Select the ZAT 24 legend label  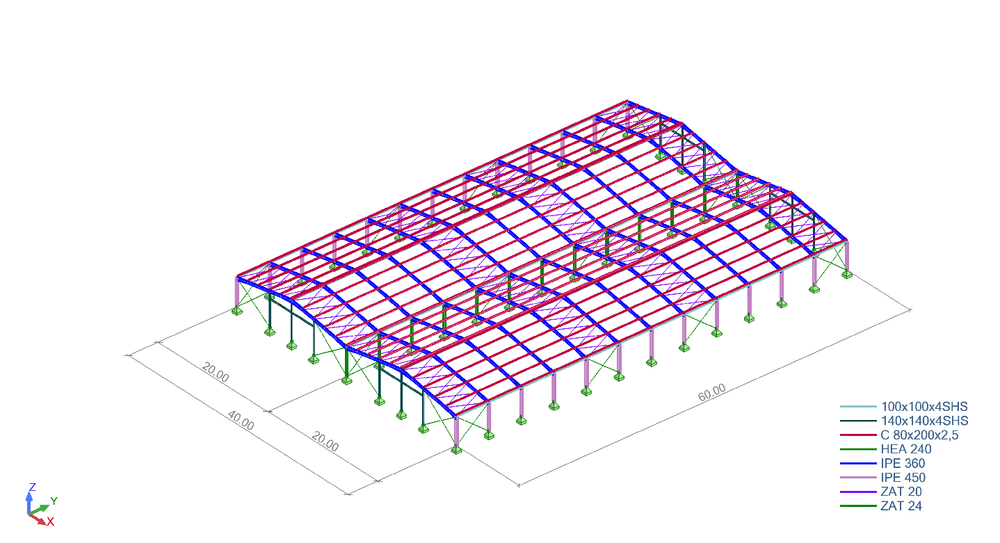[x=901, y=506]
